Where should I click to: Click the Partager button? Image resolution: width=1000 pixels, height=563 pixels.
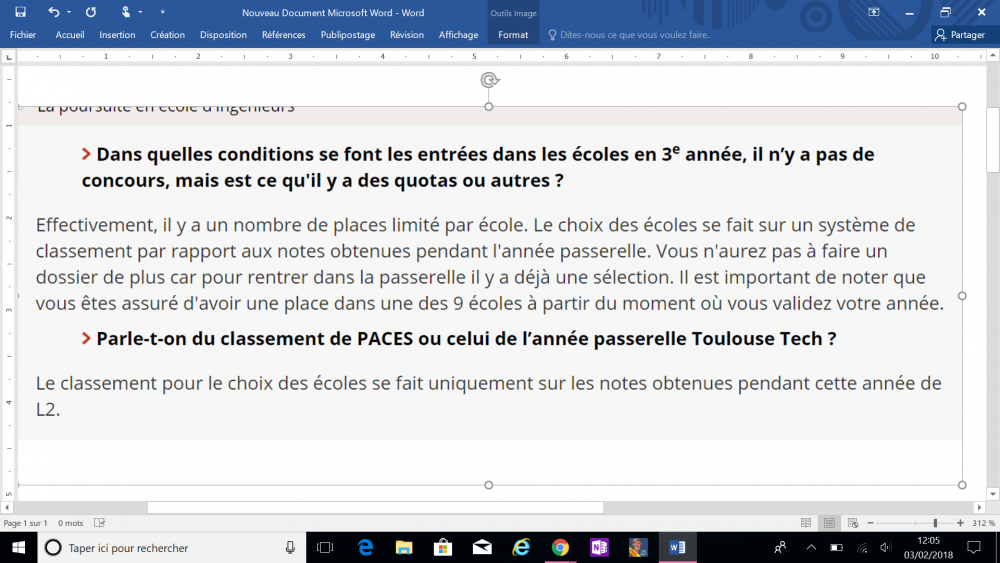click(960, 35)
